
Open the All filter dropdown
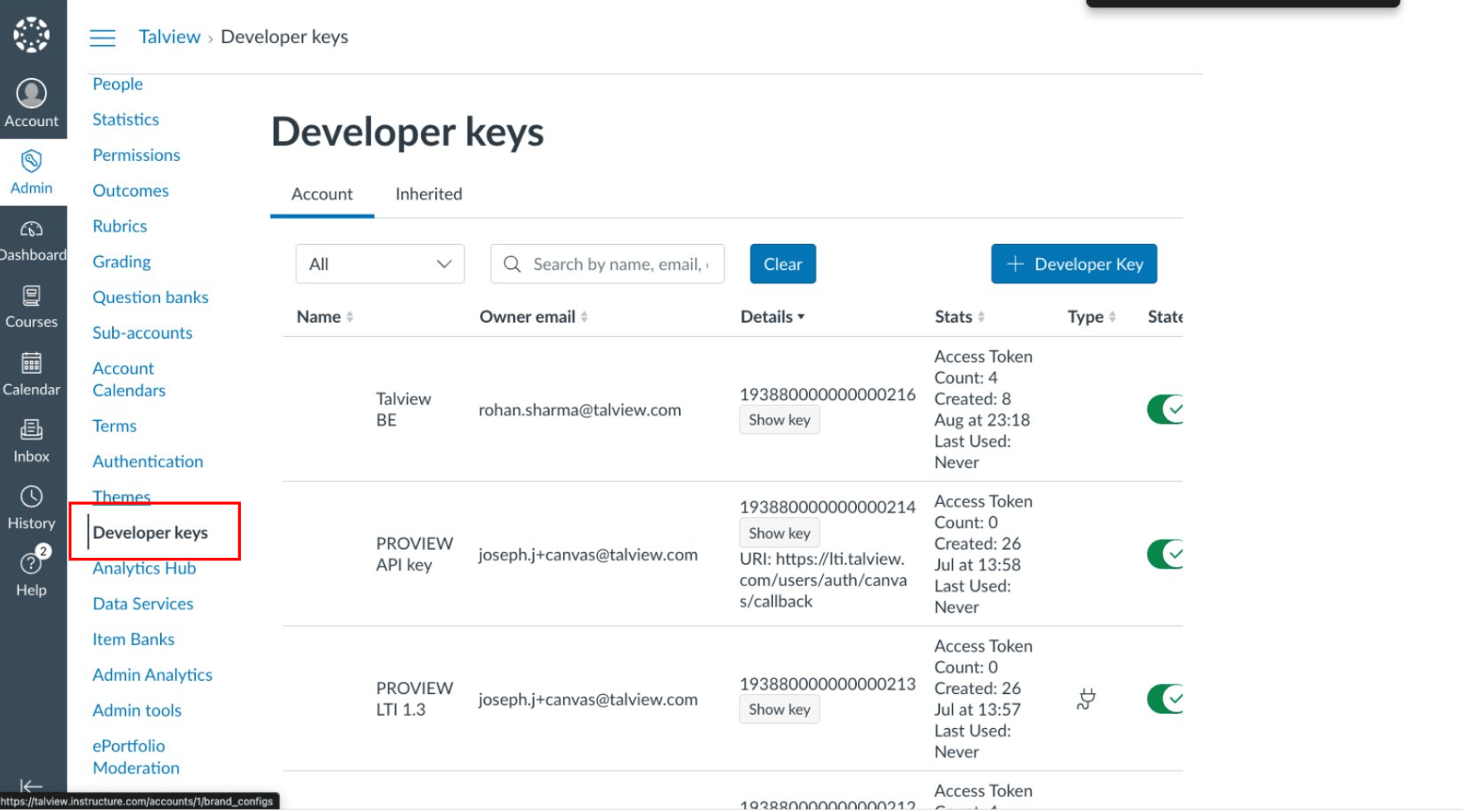(x=380, y=264)
